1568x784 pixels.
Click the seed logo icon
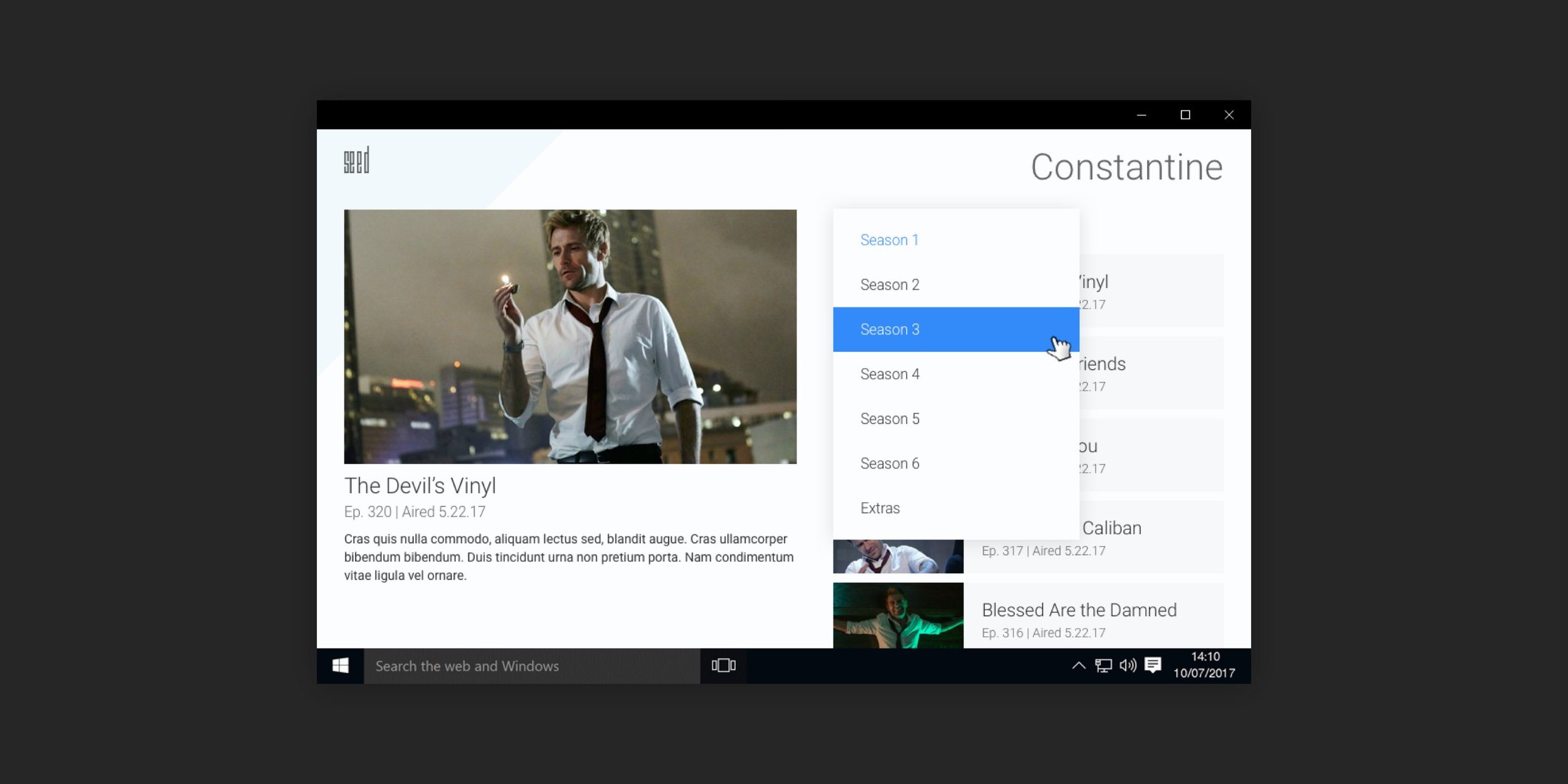(x=356, y=160)
